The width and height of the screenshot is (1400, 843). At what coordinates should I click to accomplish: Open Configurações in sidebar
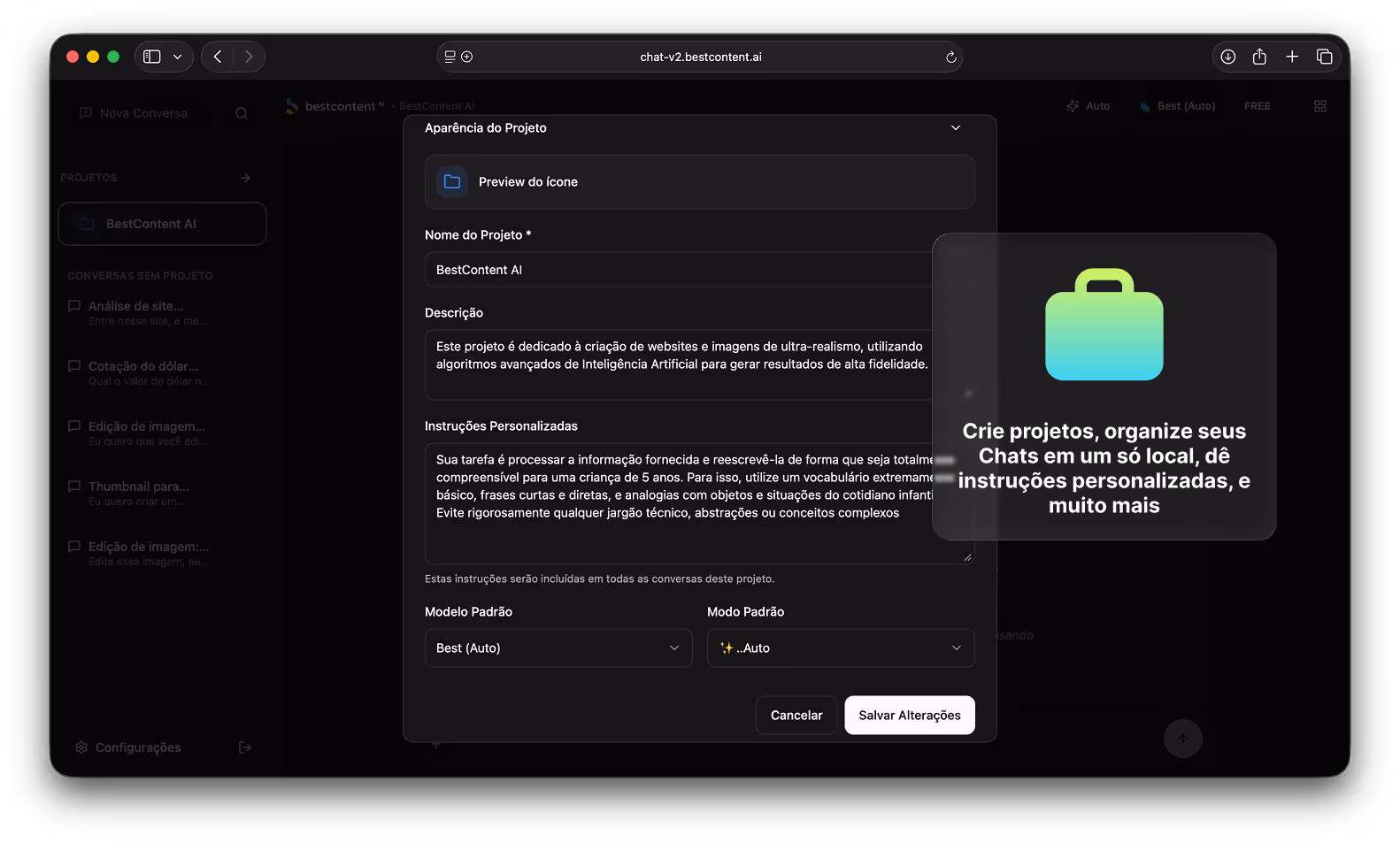[x=128, y=747]
